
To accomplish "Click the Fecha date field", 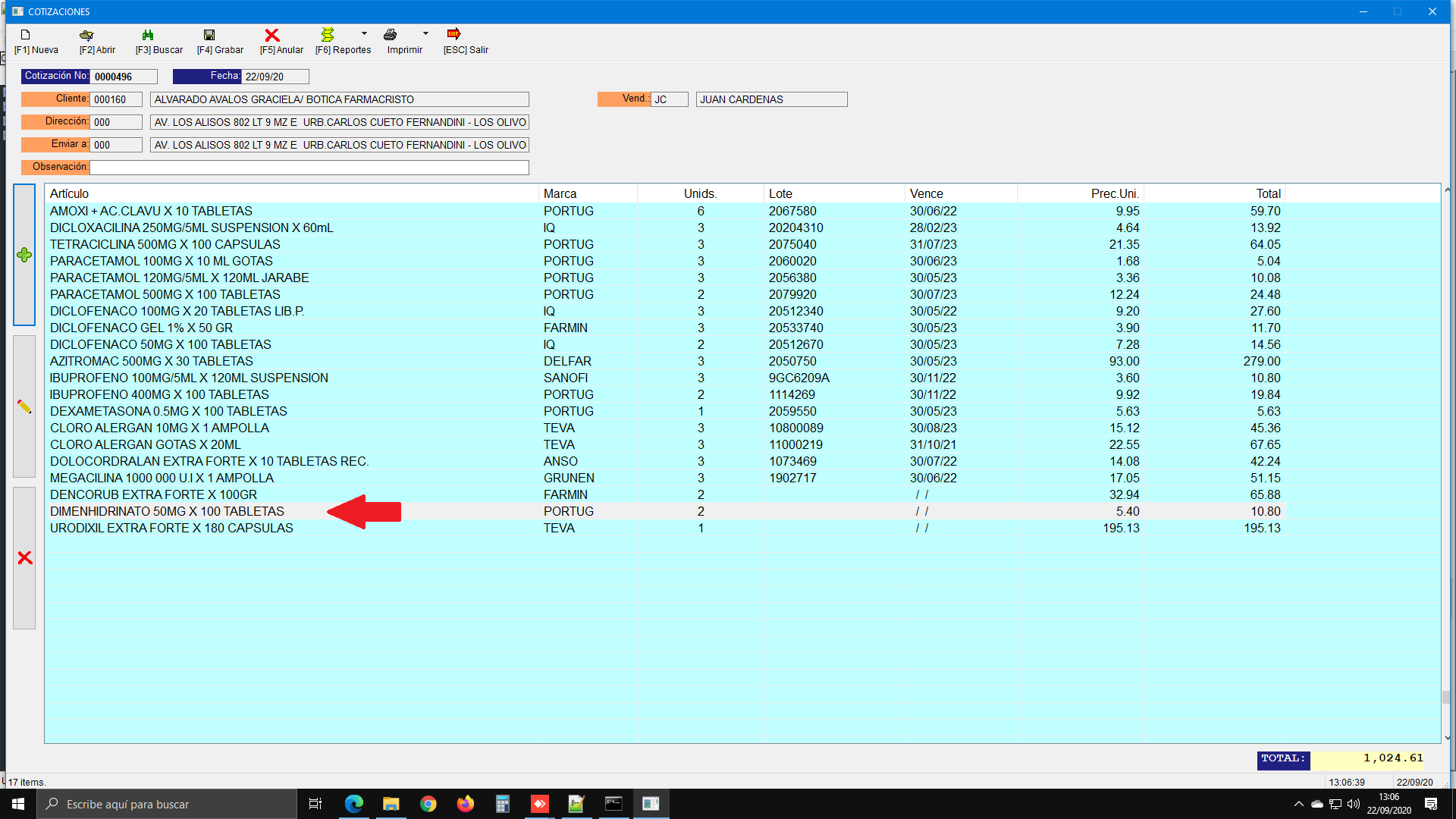I will [x=275, y=77].
